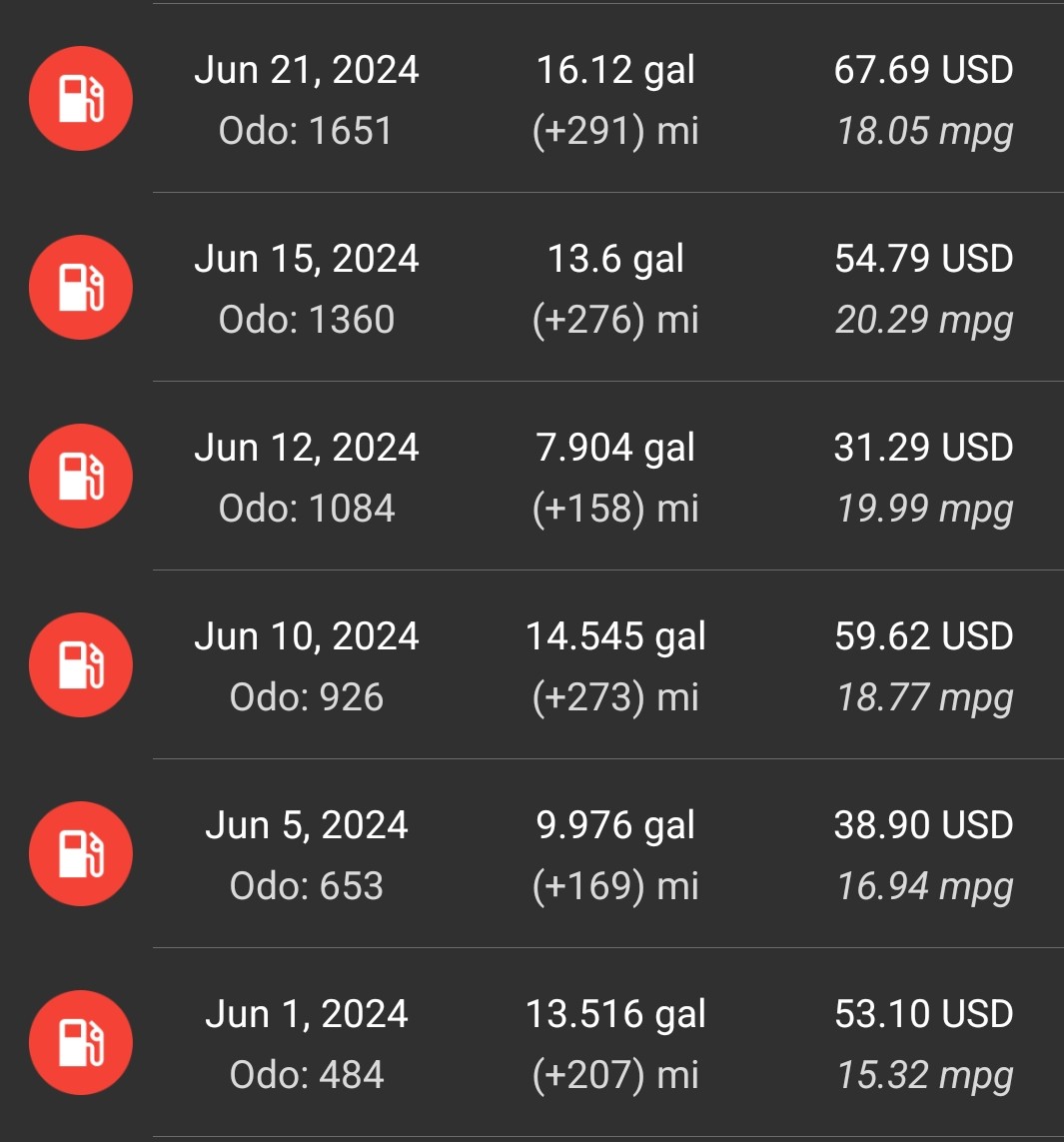Open the 13.516 gal fill-up record
Screen dimensions: 1064x1142
pos(532,1042)
